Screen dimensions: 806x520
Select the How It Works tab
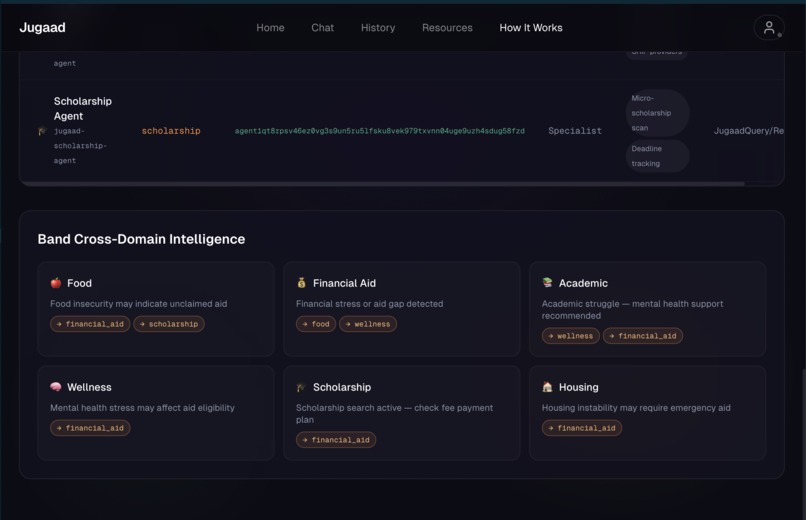tap(531, 28)
